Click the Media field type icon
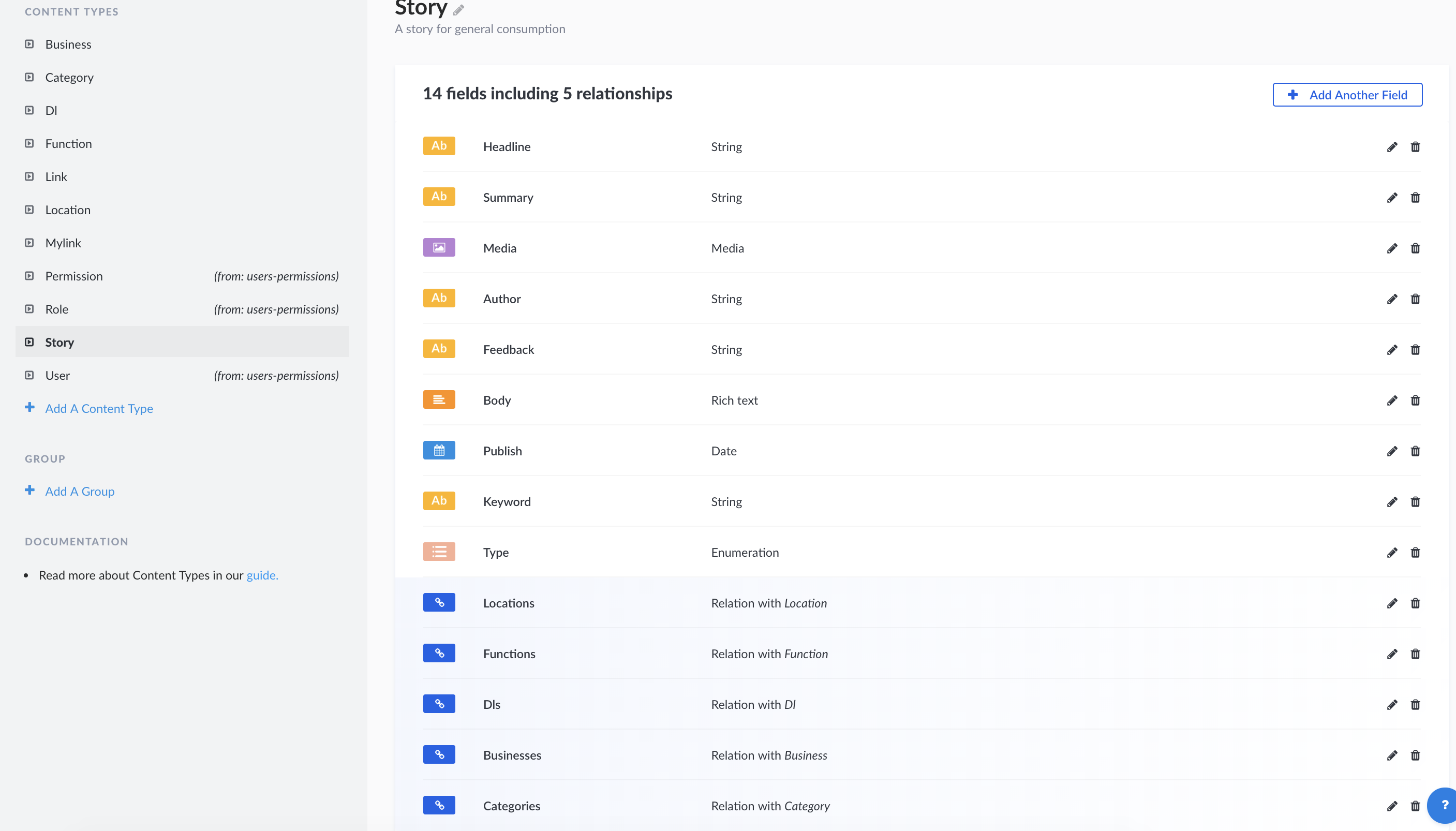Image resolution: width=1456 pixels, height=831 pixels. tap(438, 247)
